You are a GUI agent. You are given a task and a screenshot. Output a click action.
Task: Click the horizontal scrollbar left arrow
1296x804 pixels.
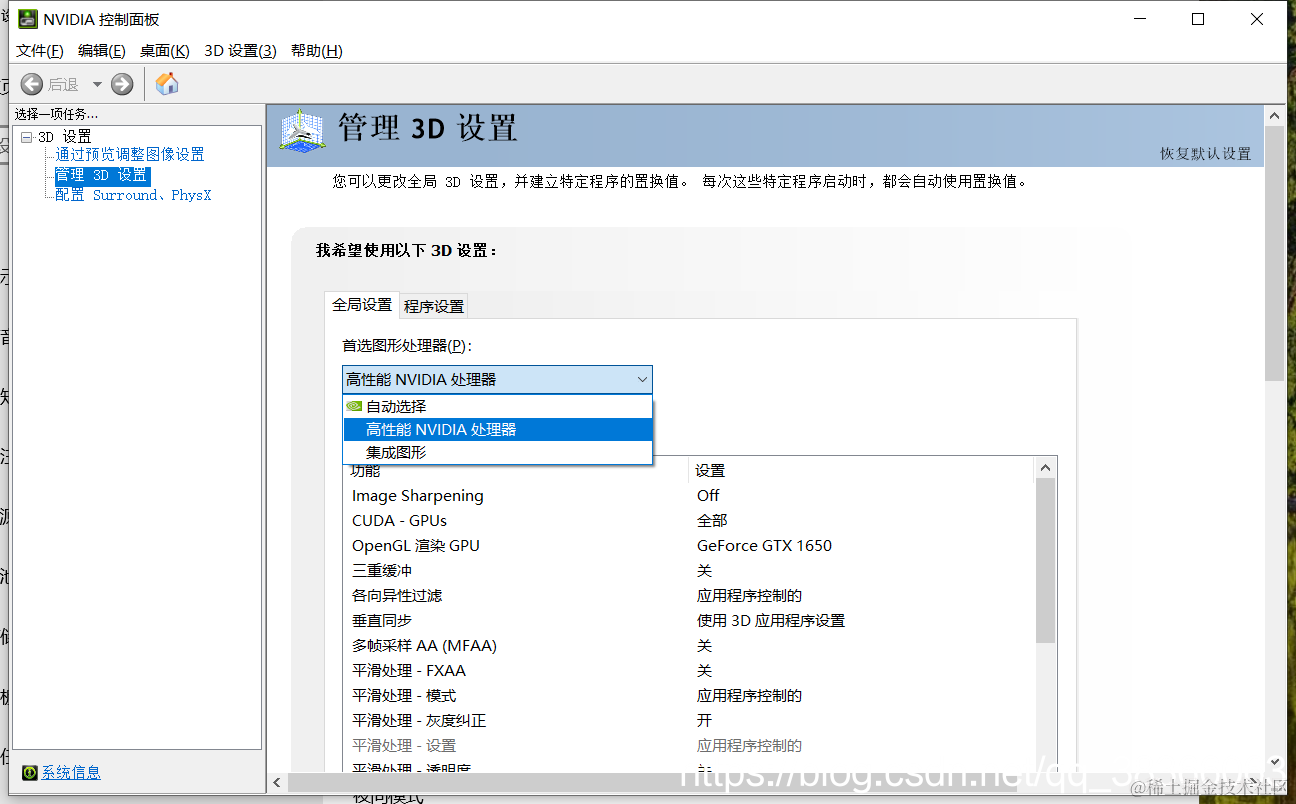(278, 782)
